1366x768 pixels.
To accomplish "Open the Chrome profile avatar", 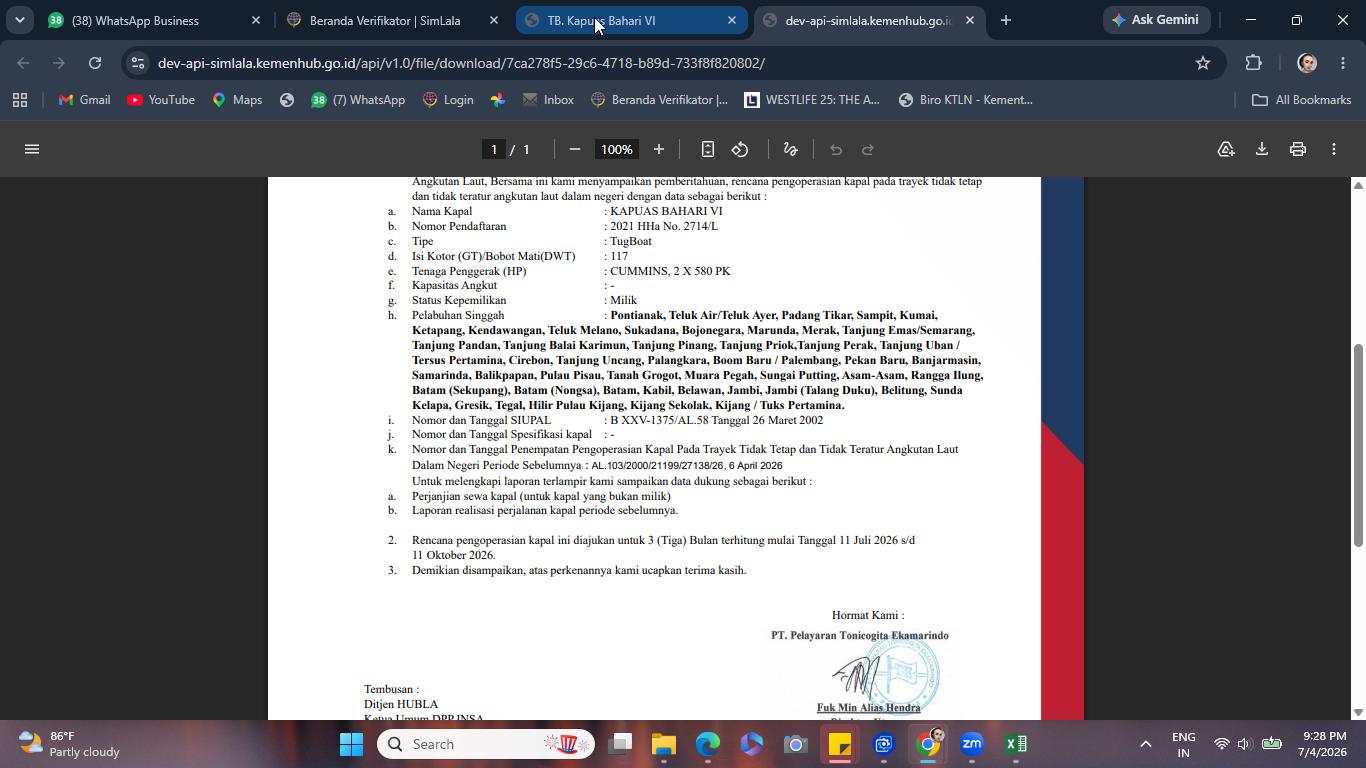I will point(1306,63).
